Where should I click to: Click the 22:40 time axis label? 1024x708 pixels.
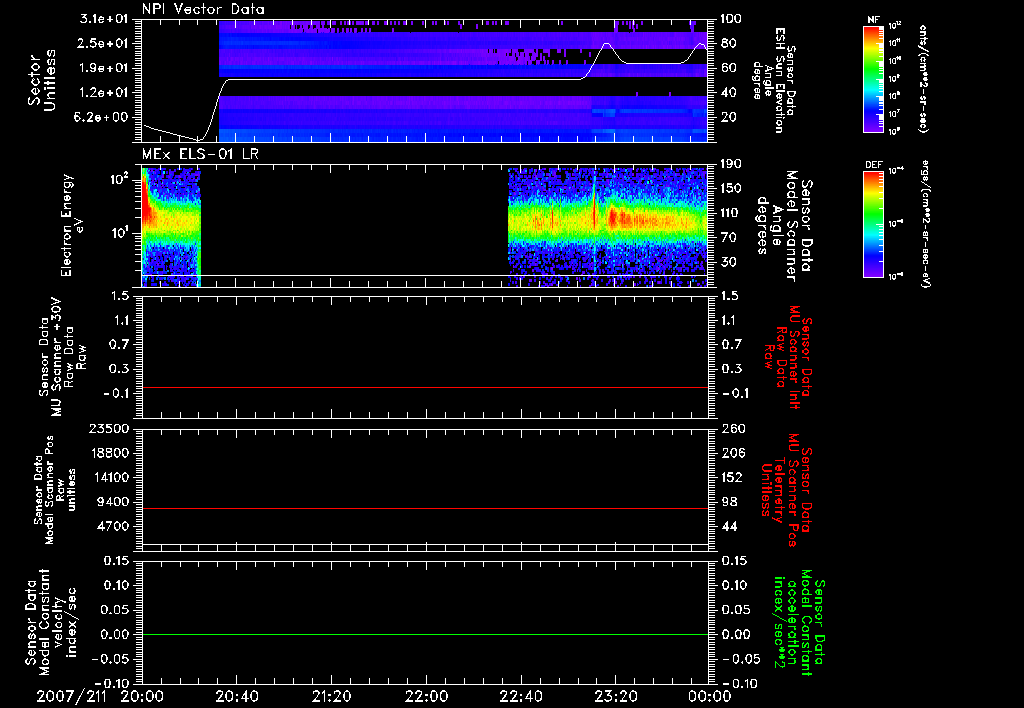coord(520,697)
